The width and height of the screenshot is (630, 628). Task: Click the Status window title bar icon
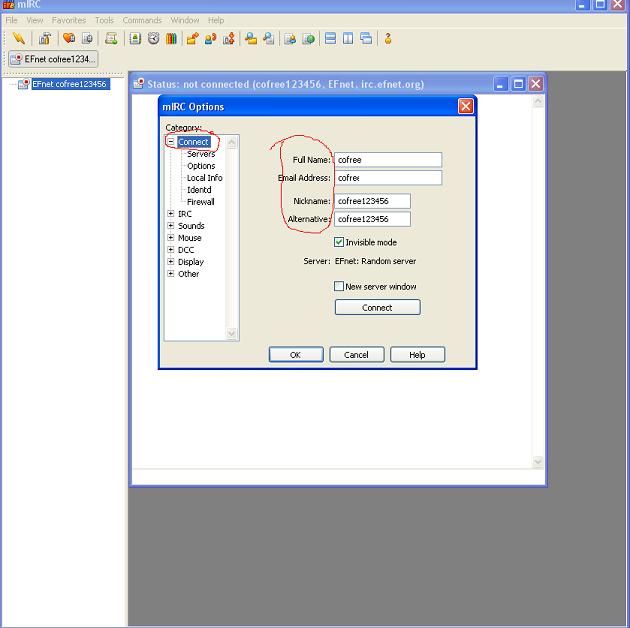(x=139, y=84)
